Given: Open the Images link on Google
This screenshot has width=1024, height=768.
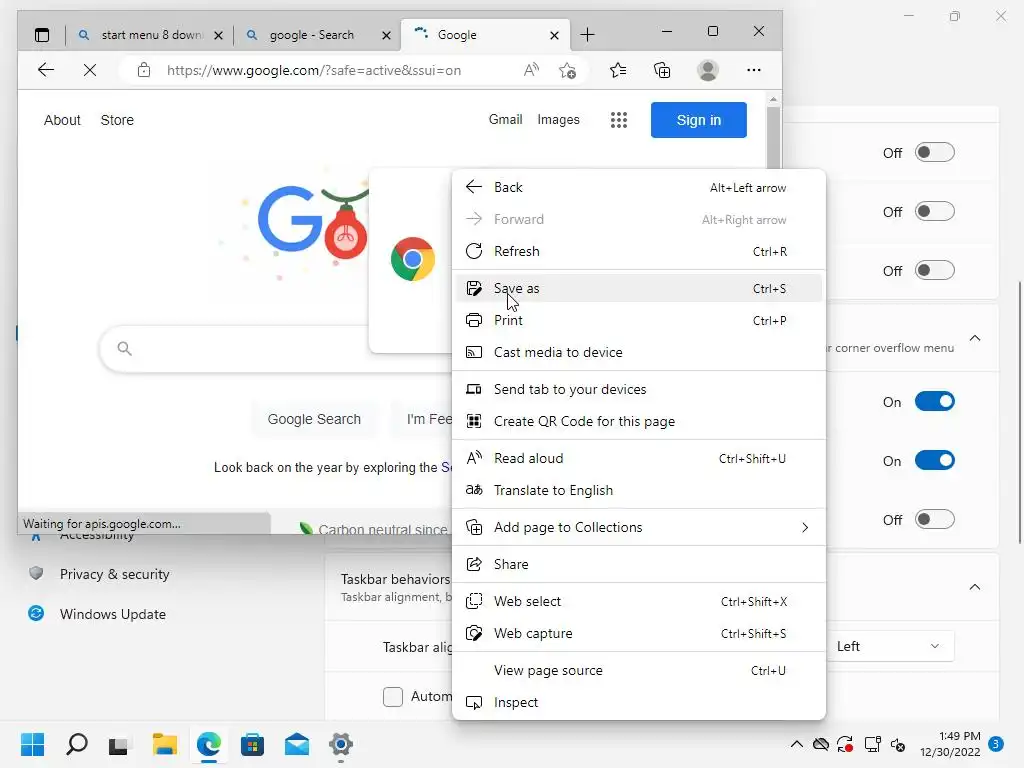Looking at the screenshot, I should click(558, 120).
